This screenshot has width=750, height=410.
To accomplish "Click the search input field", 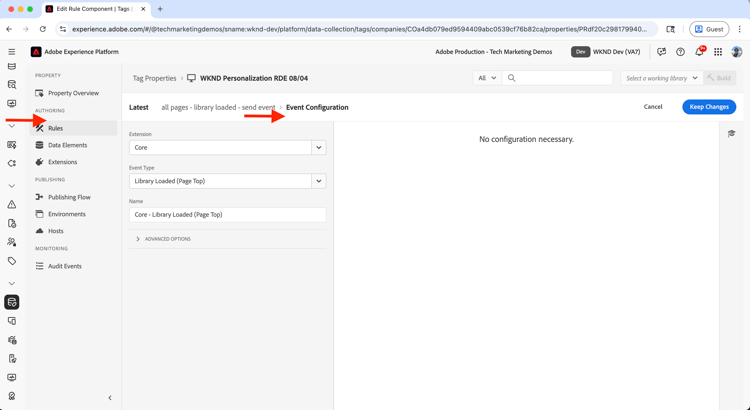I will pos(557,78).
